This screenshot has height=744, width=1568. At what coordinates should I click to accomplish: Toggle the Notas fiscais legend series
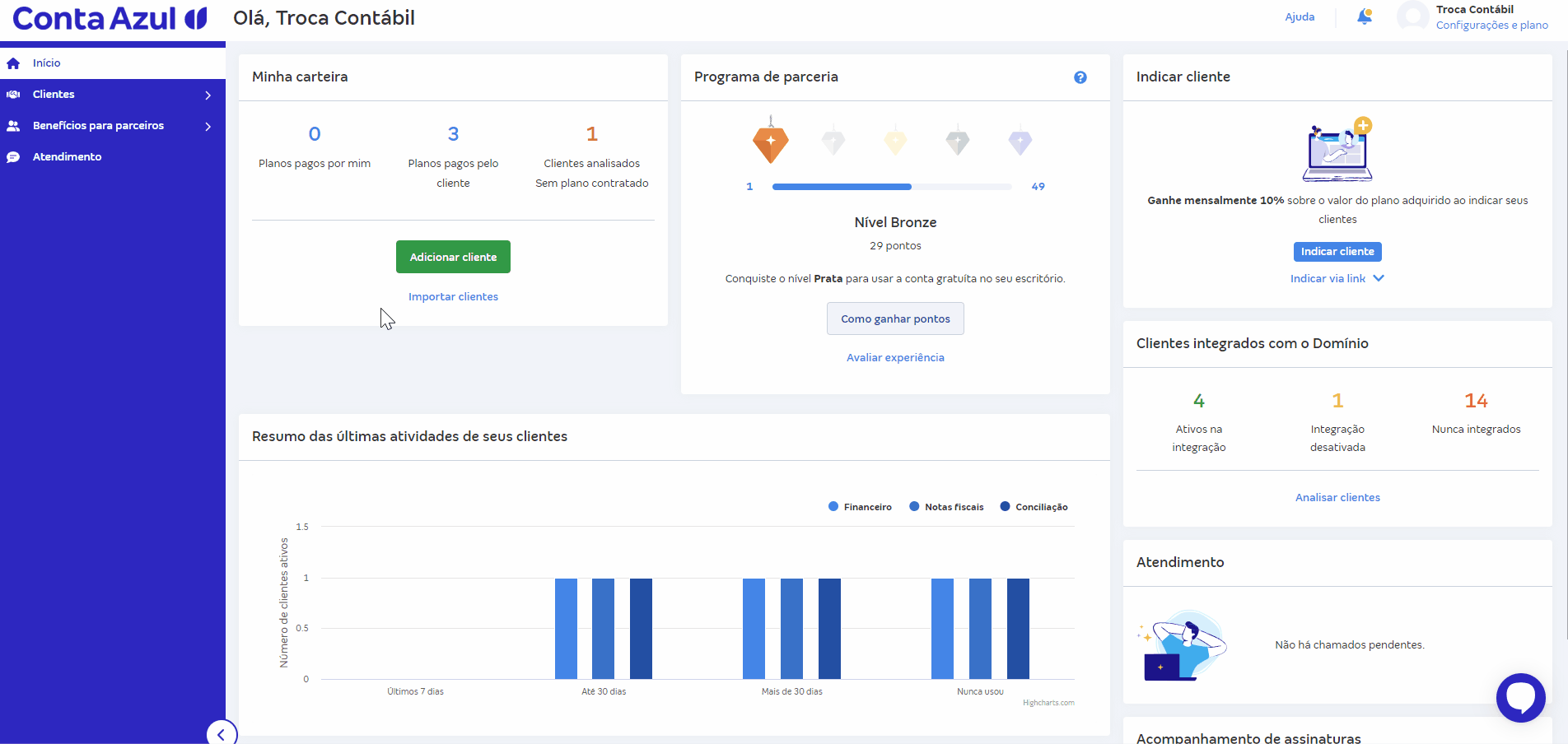coord(946,507)
